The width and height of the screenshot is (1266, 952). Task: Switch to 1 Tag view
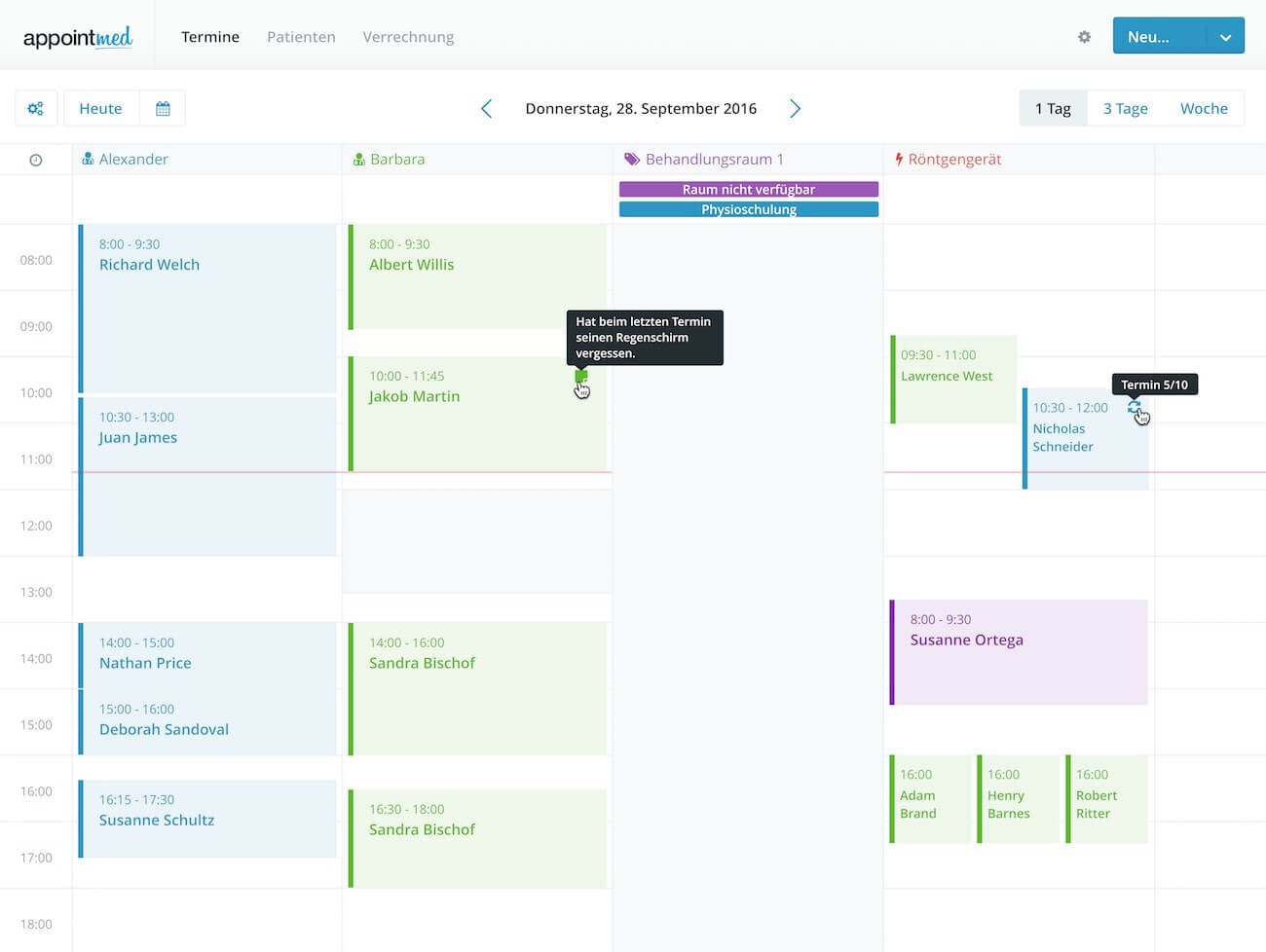pyautogui.click(x=1053, y=108)
